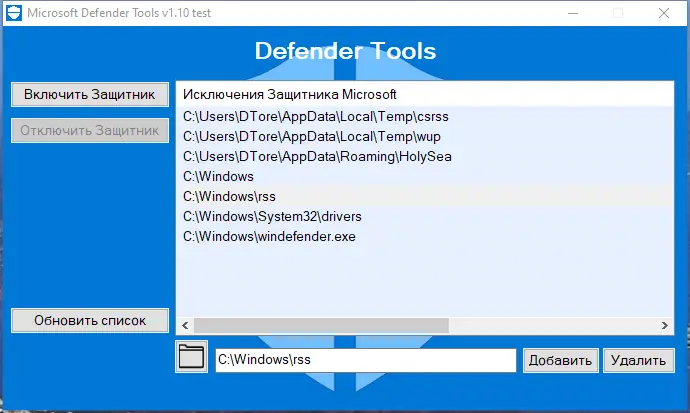Image resolution: width=690 pixels, height=413 pixels.
Task: Select the windefender.exe exclusion row
Action: (425, 237)
